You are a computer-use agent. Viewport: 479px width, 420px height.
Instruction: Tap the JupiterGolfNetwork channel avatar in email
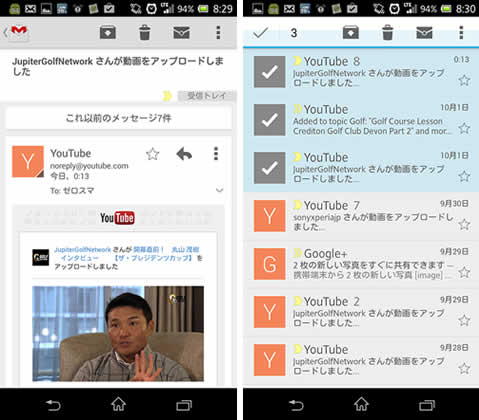click(41, 257)
